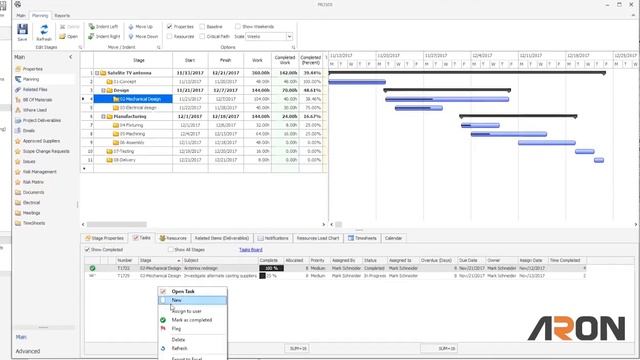Click the Main section at sidebar bottom

[21, 337]
